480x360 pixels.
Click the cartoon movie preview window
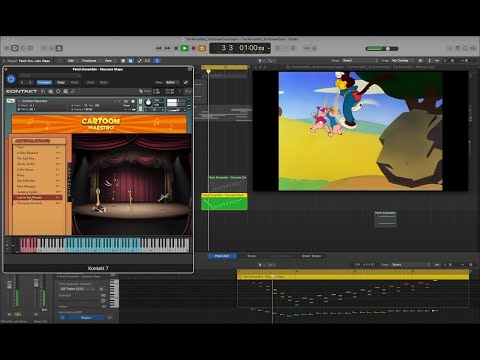point(361,131)
